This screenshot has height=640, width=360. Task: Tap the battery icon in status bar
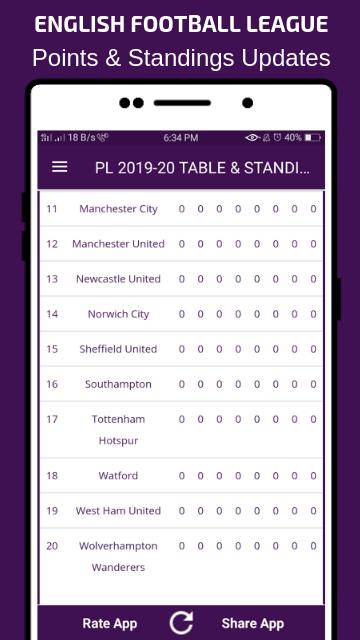(x=312, y=138)
